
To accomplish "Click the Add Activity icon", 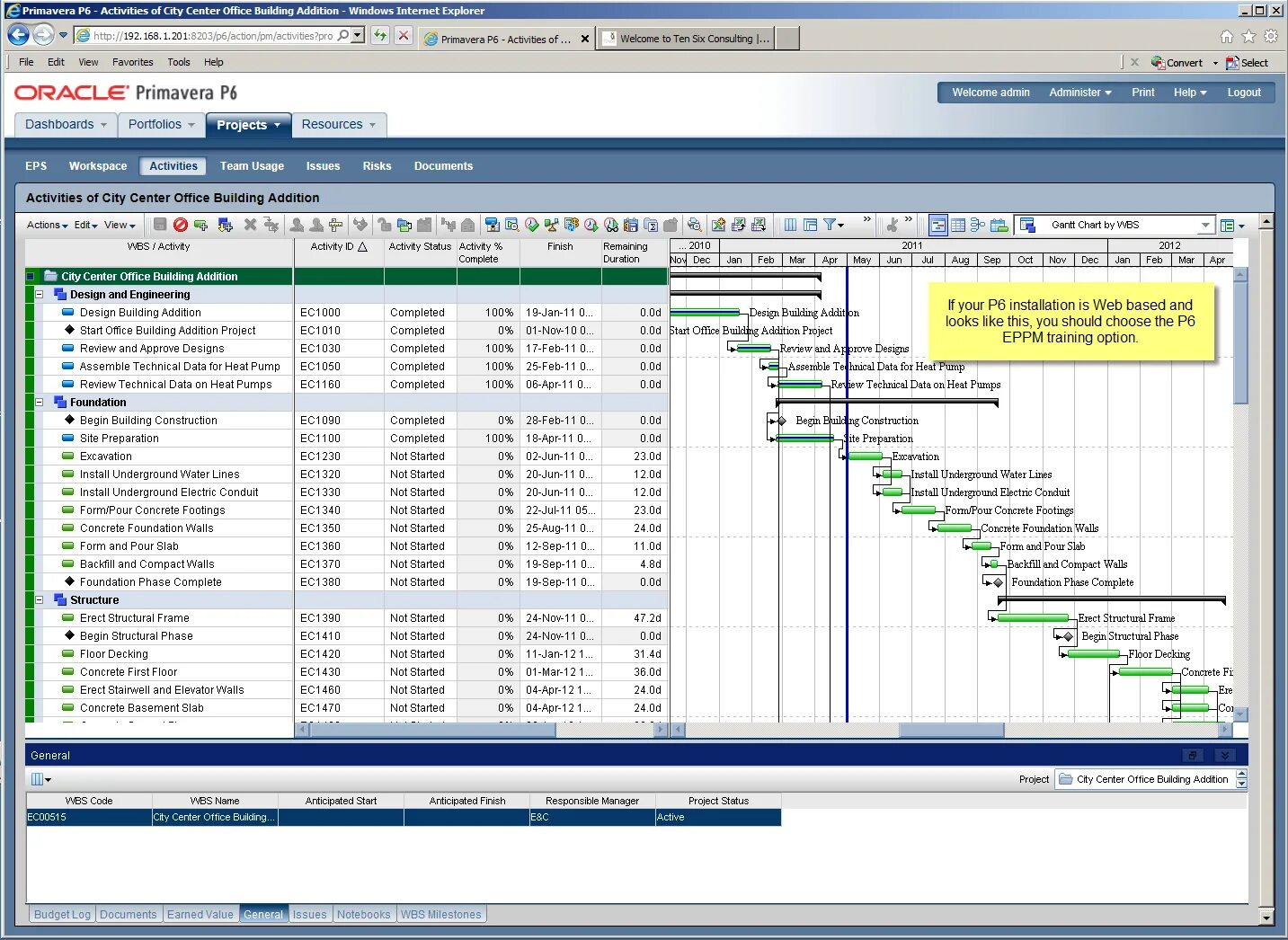I will point(201,225).
